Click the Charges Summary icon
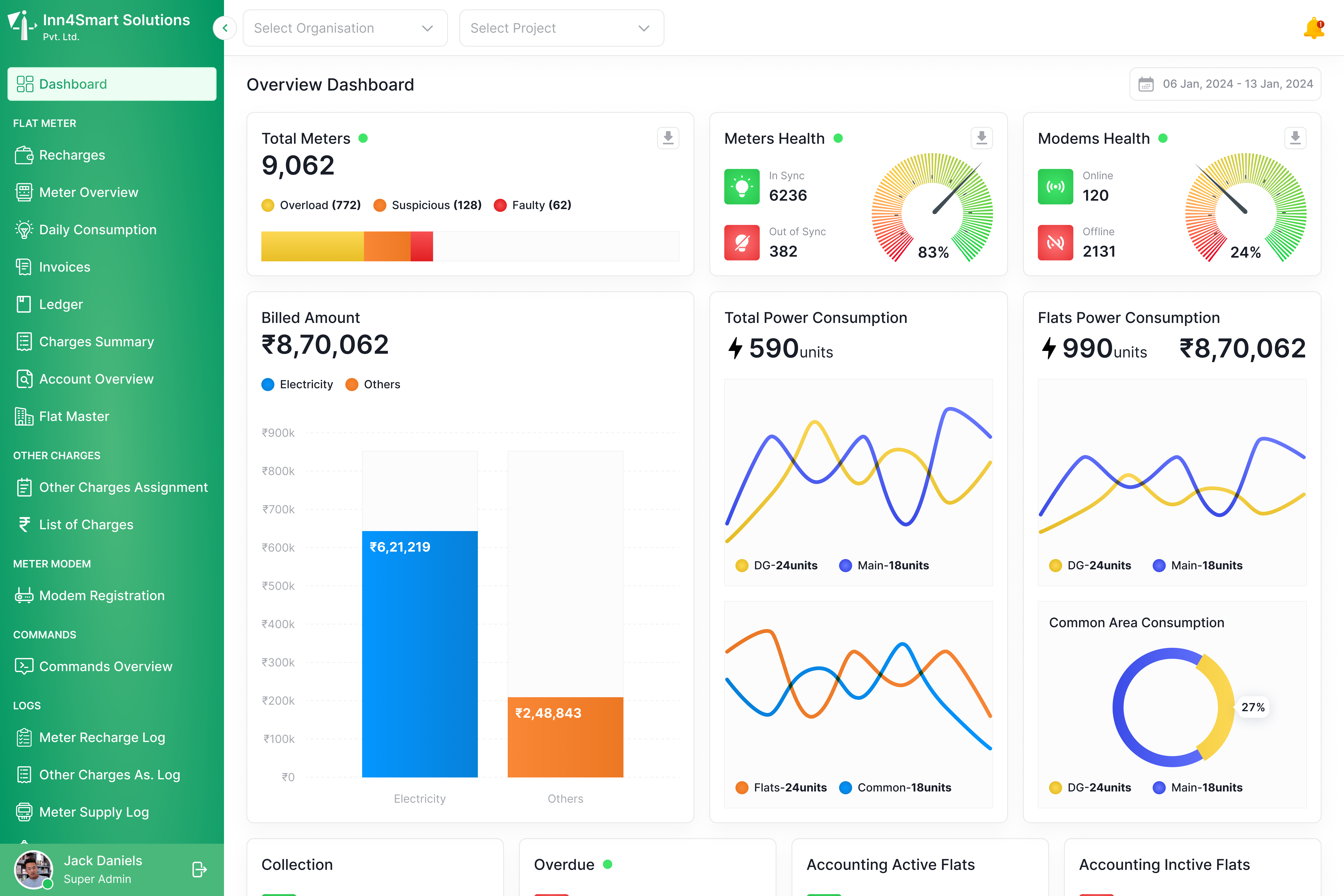Image resolution: width=1344 pixels, height=896 pixels. (x=24, y=341)
